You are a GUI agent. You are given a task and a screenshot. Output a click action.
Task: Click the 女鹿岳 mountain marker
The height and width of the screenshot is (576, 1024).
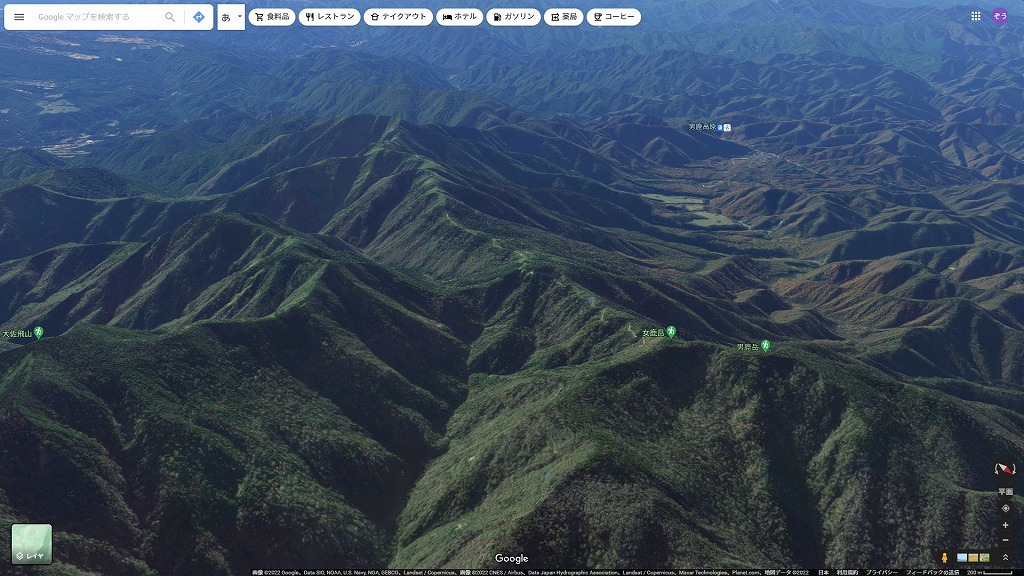[x=672, y=332]
